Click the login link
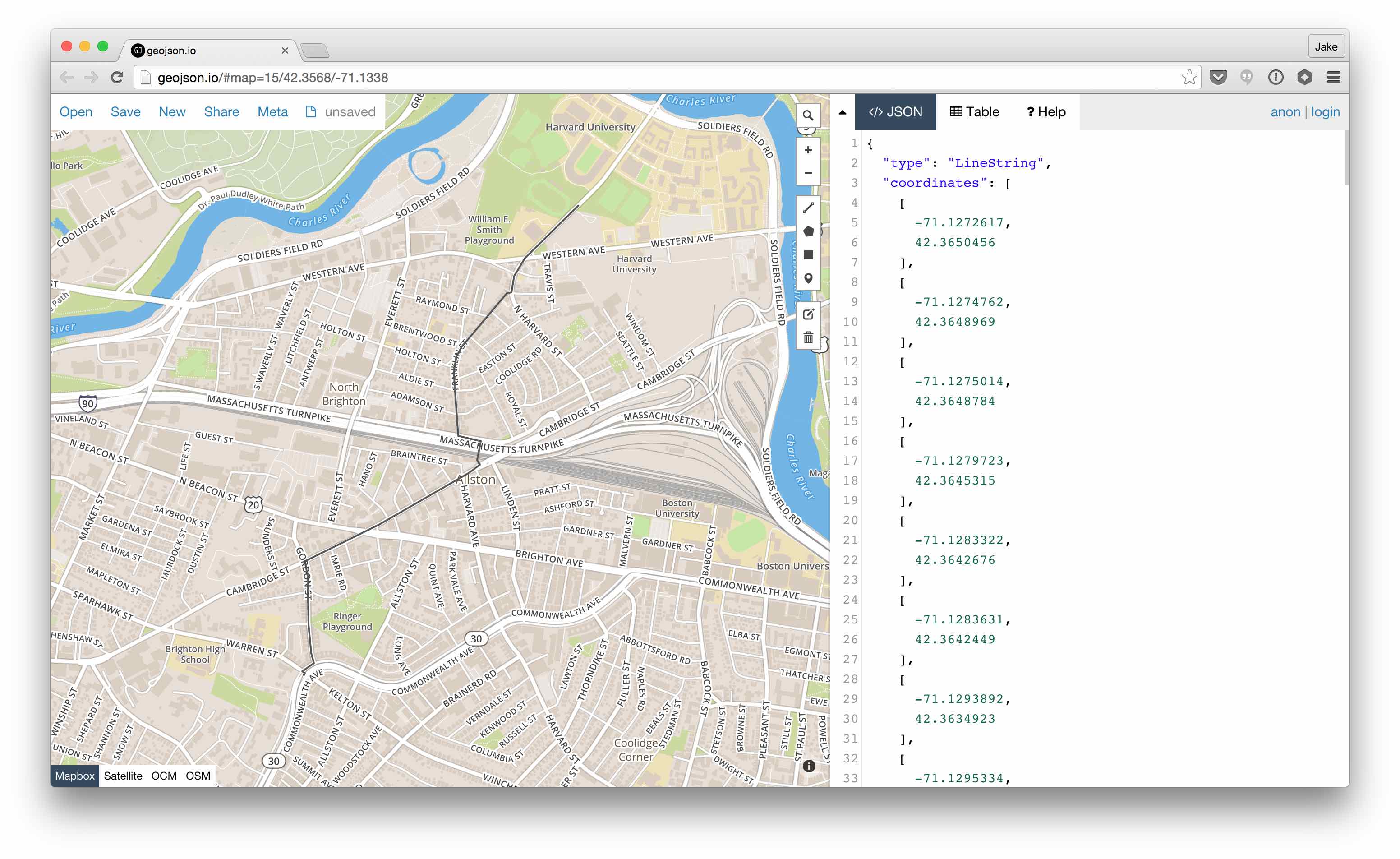This screenshot has height=859, width=1400. pos(1325,112)
